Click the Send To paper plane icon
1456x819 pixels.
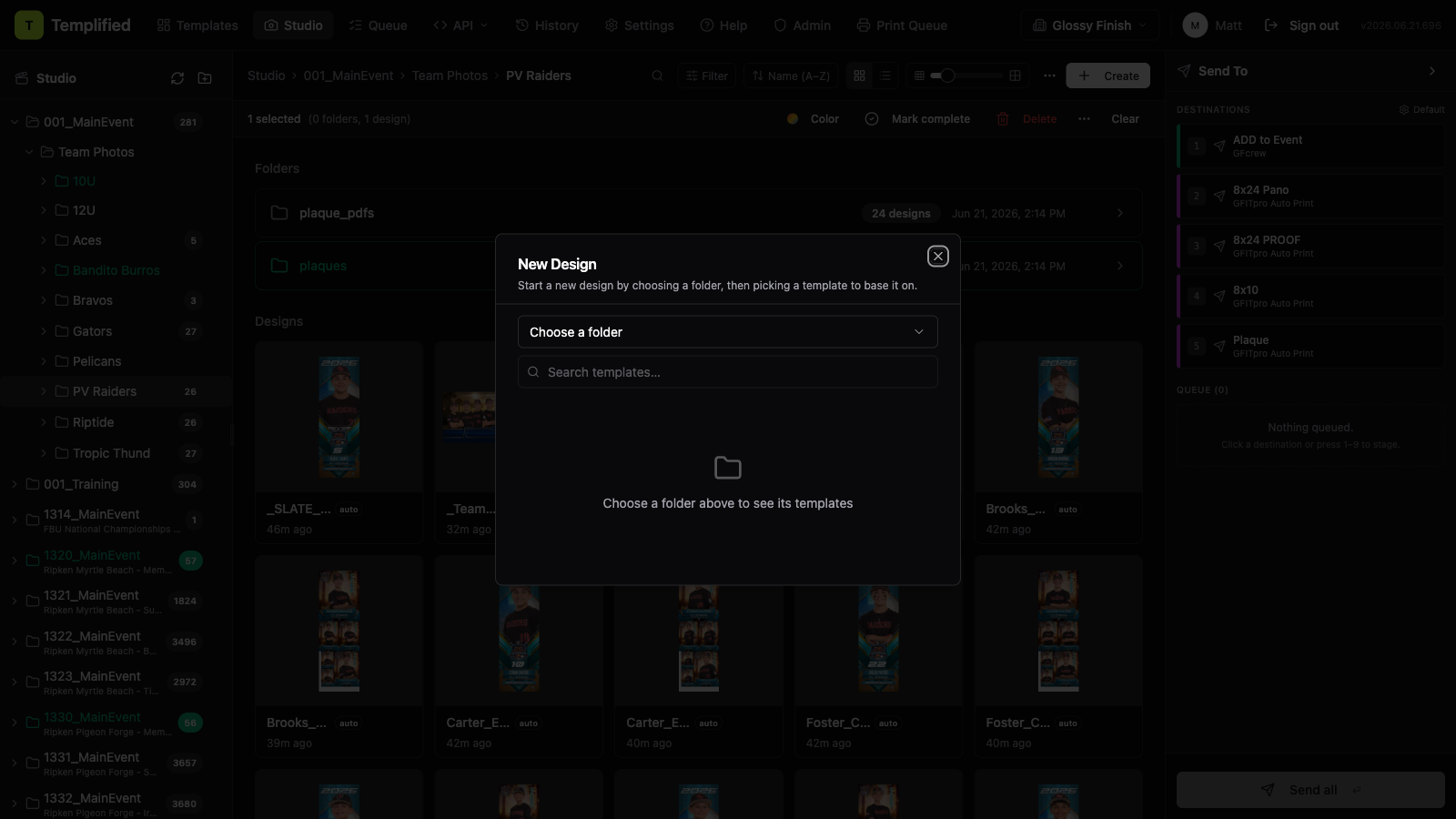pyautogui.click(x=1184, y=71)
